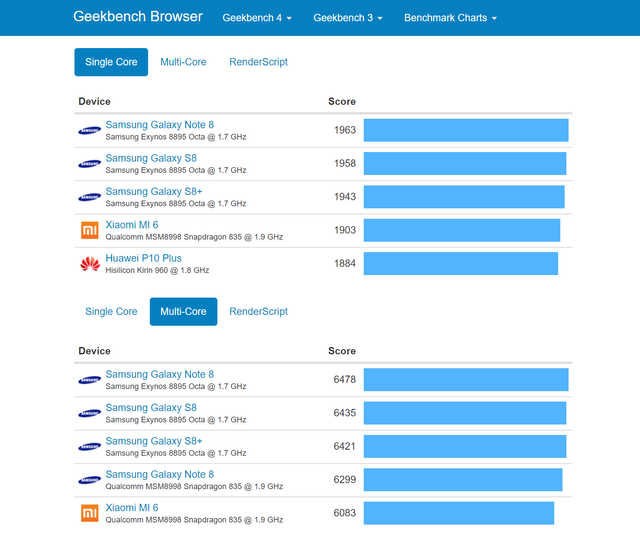Click the Score column header in the lower table
Screen dimensions: 640x548
pos(342,351)
